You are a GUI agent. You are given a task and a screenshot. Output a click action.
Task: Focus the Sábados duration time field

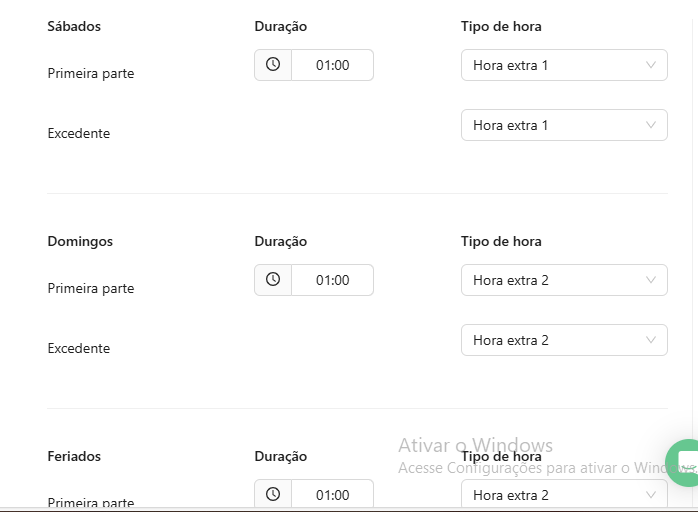tap(332, 65)
